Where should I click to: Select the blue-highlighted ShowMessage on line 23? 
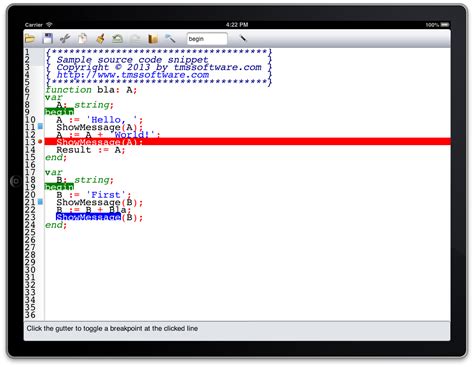(88, 217)
